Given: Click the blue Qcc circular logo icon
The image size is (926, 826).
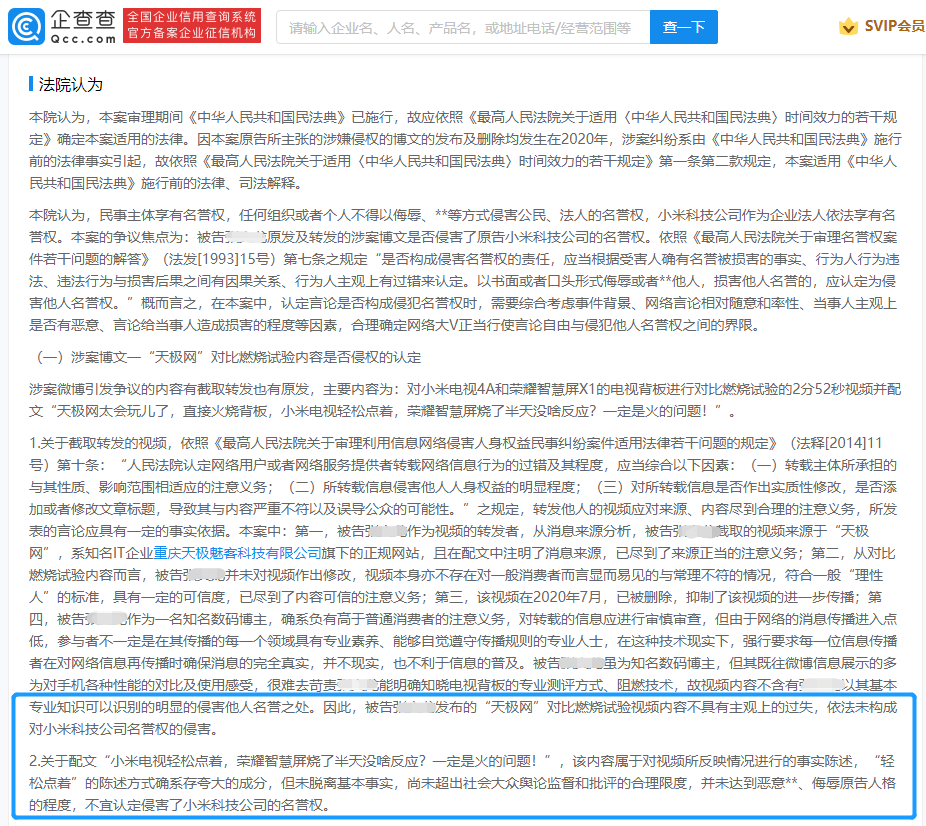Looking at the screenshot, I should click(x=26, y=27).
